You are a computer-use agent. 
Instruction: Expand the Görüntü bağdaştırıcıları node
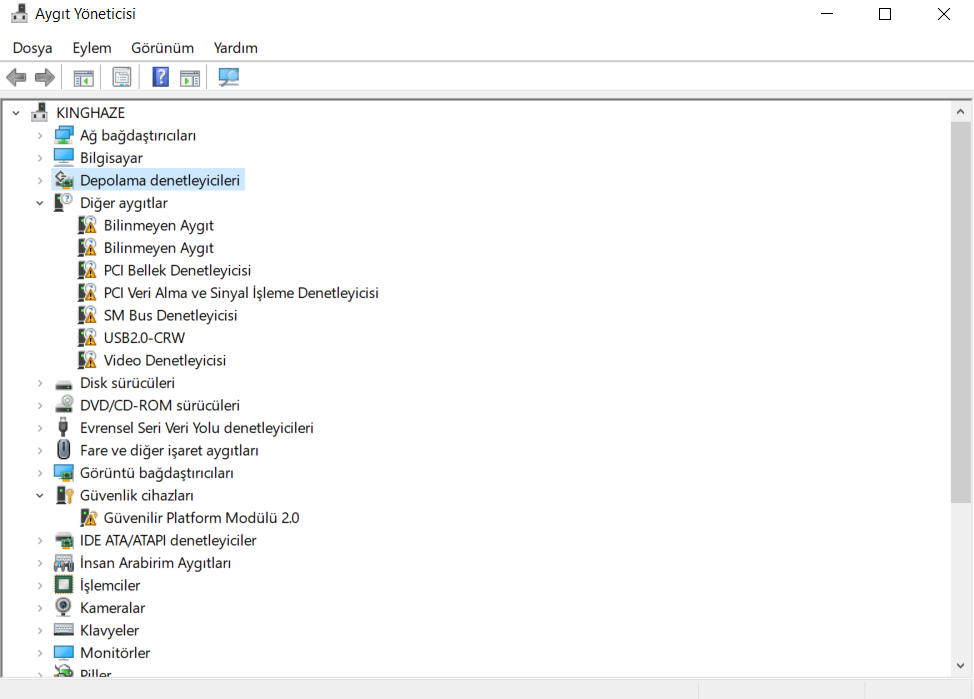pyautogui.click(x=40, y=473)
